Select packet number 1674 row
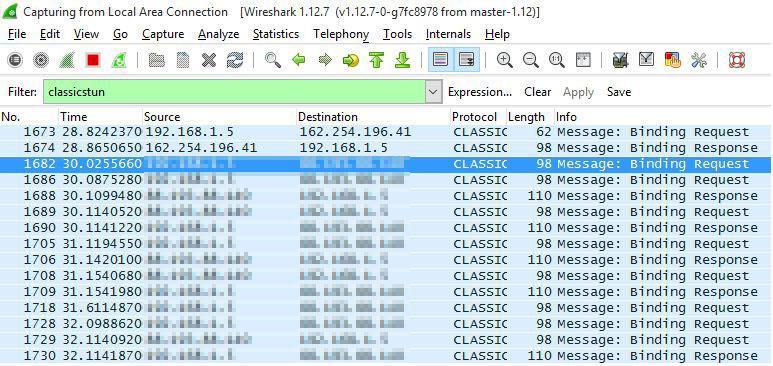This screenshot has height=366, width=773. pos(386,148)
